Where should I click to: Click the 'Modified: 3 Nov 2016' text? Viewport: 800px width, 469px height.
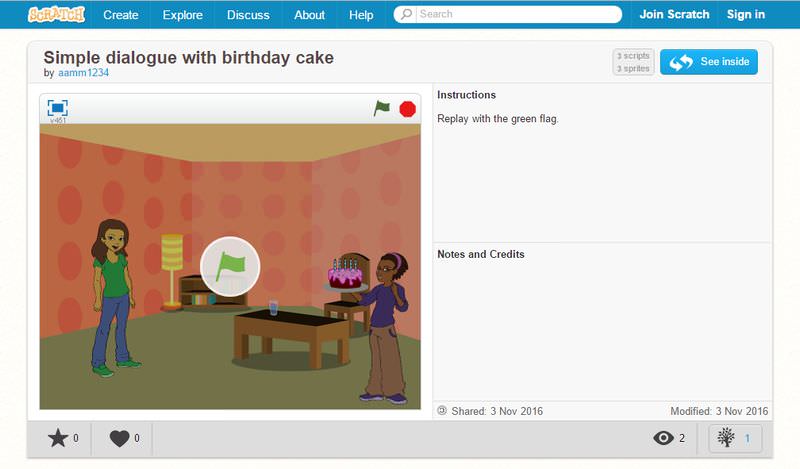coord(719,411)
